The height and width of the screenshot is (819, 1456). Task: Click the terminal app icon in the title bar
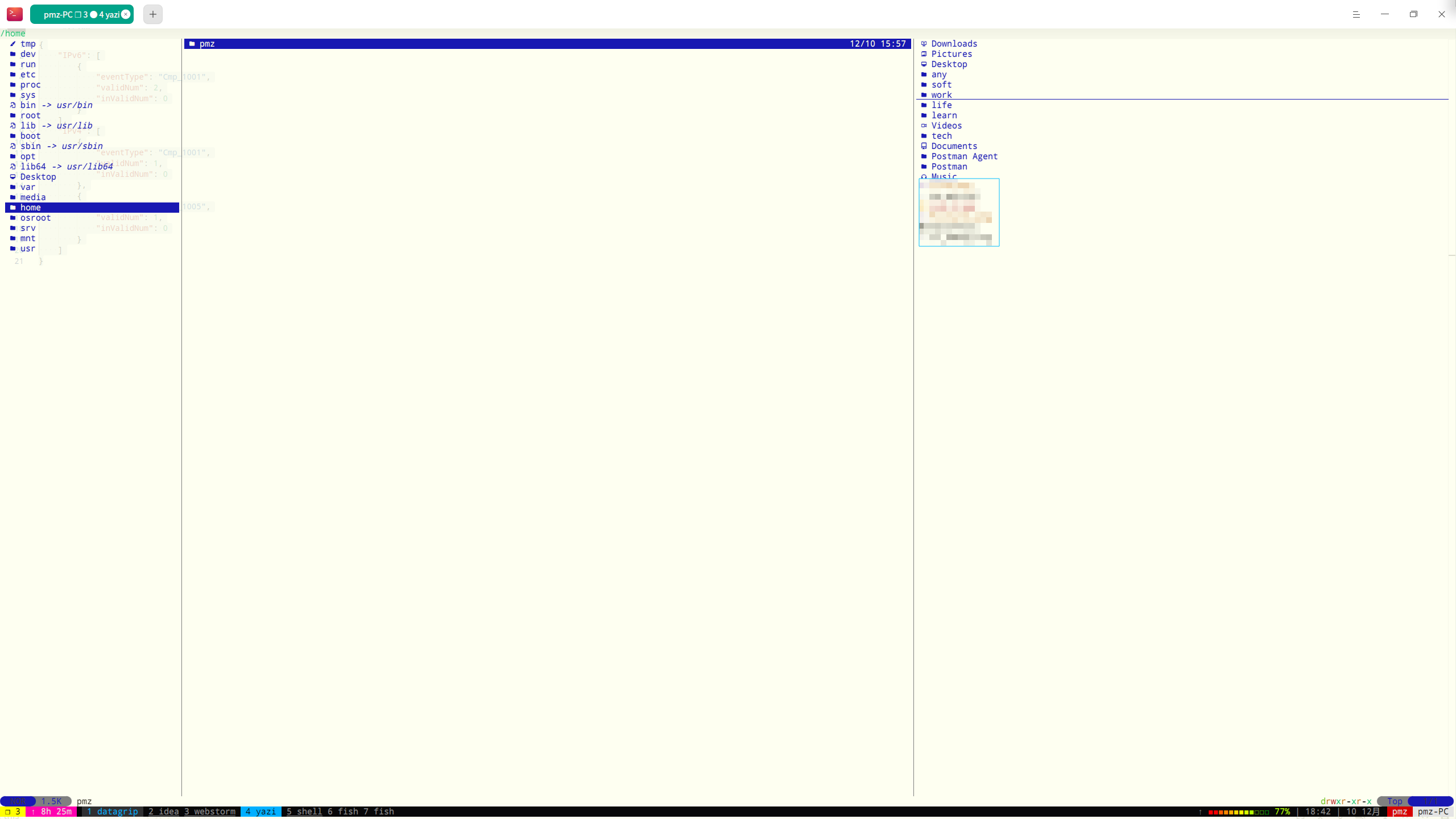[x=15, y=14]
